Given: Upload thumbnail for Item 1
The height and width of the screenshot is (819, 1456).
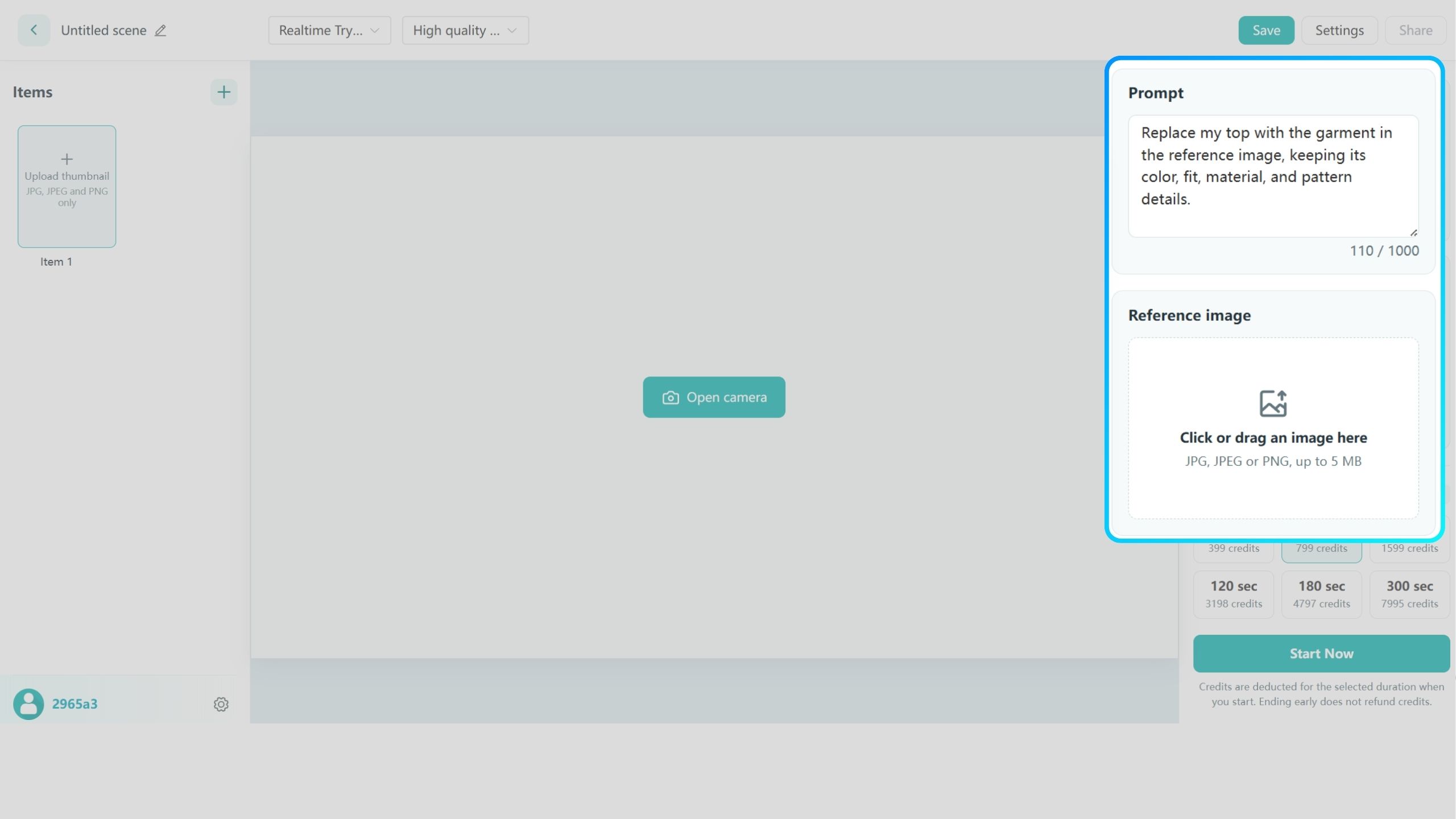Looking at the screenshot, I should point(67,187).
